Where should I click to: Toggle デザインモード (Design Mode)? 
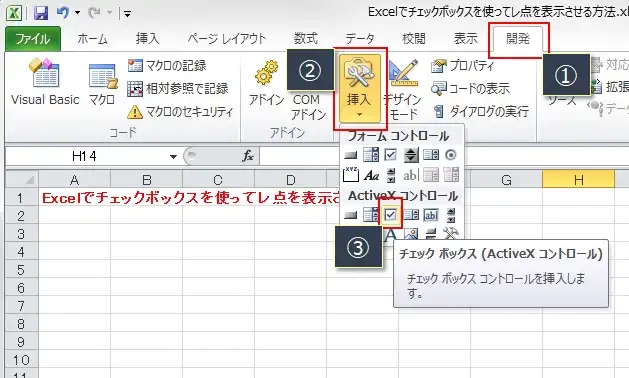[403, 89]
